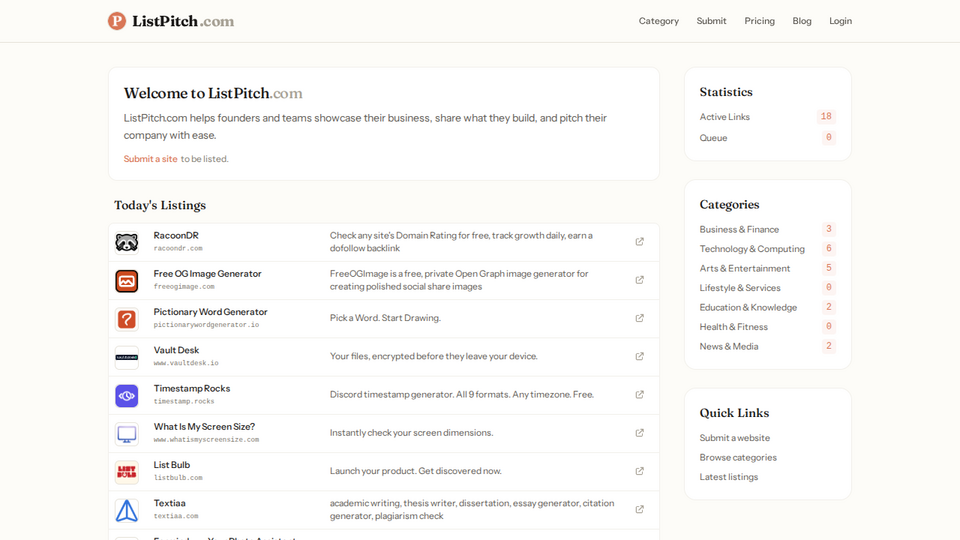Click the Technology & Computing count badge 6
Screen dimensions: 960x540
pyautogui.click(x=828, y=249)
